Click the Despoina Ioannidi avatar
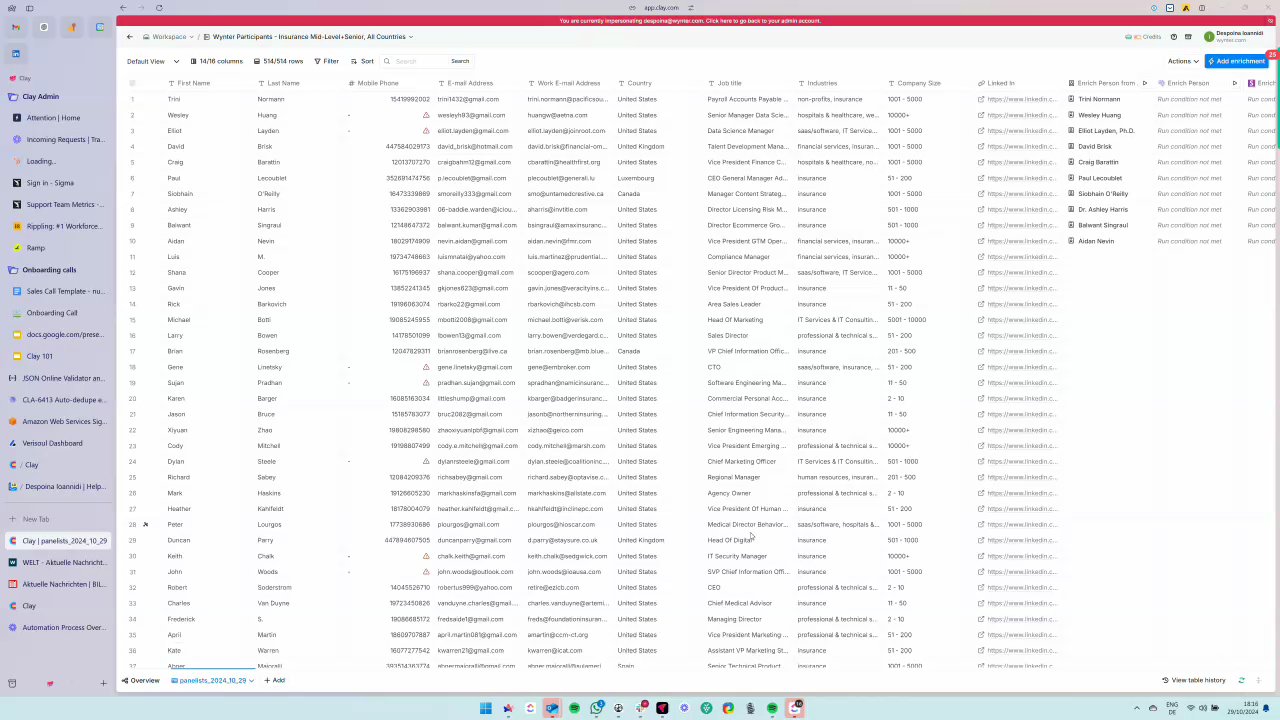 coord(1208,37)
